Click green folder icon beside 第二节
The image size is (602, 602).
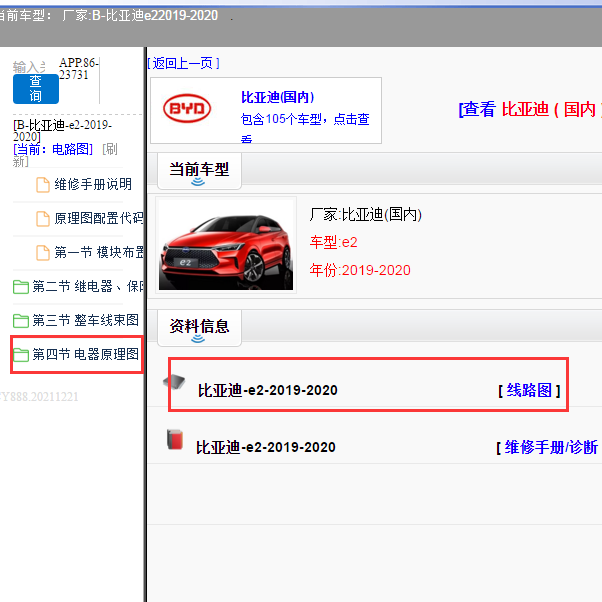click(x=21, y=287)
